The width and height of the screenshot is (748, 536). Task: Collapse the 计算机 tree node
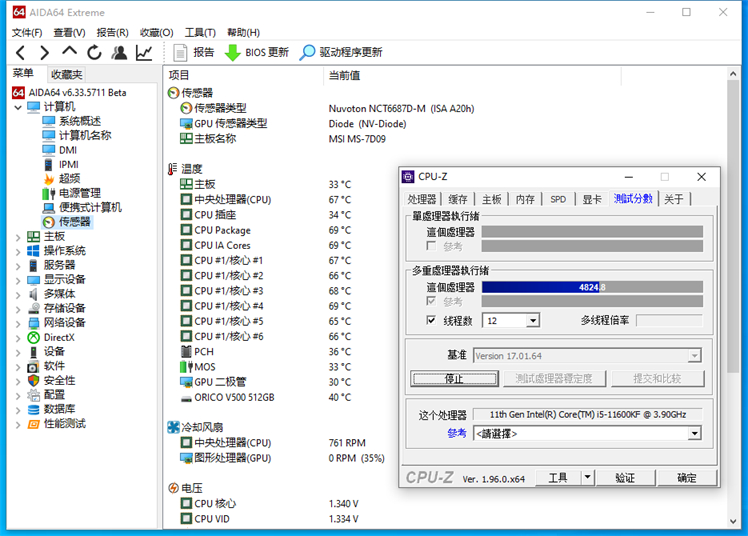18,107
